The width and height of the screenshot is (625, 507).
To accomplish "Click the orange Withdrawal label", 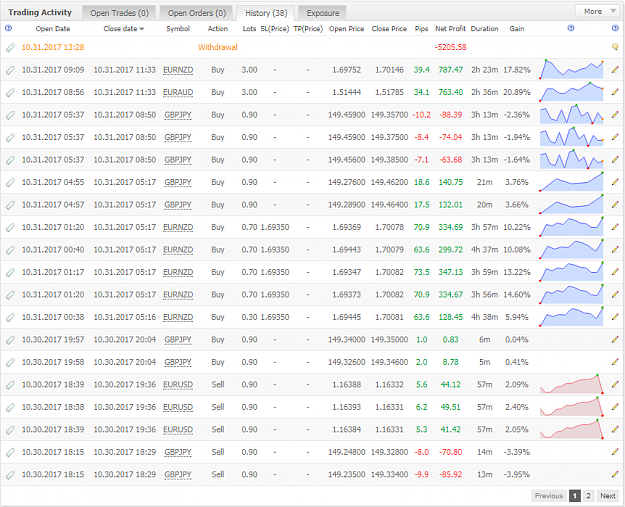I will point(218,47).
